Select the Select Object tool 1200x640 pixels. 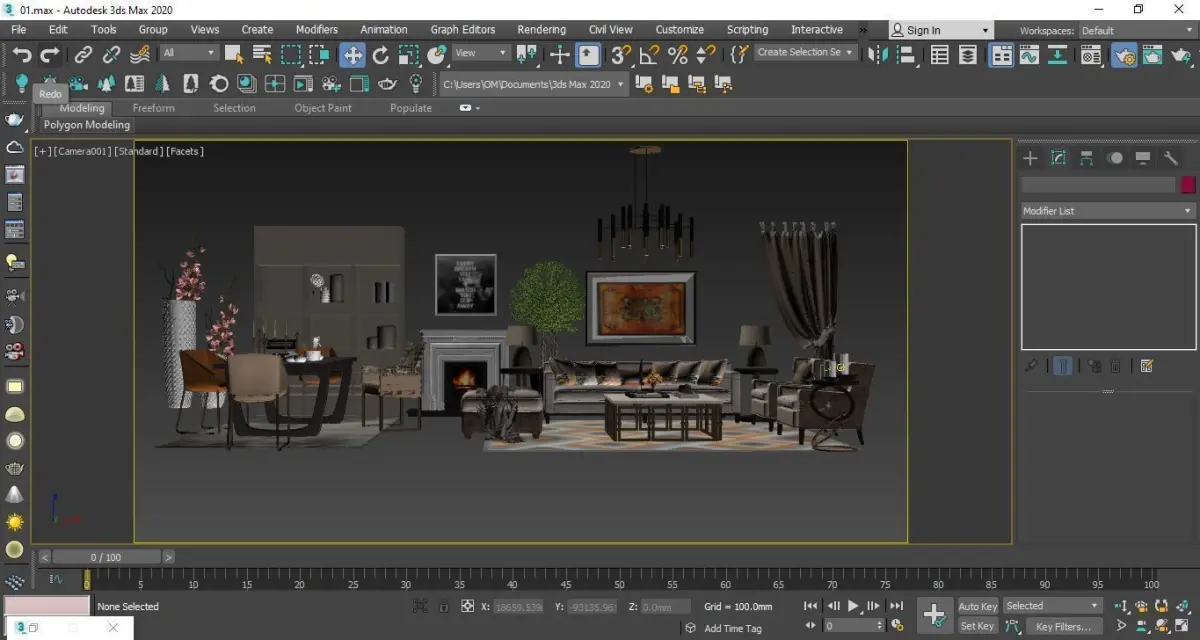[x=234, y=54]
